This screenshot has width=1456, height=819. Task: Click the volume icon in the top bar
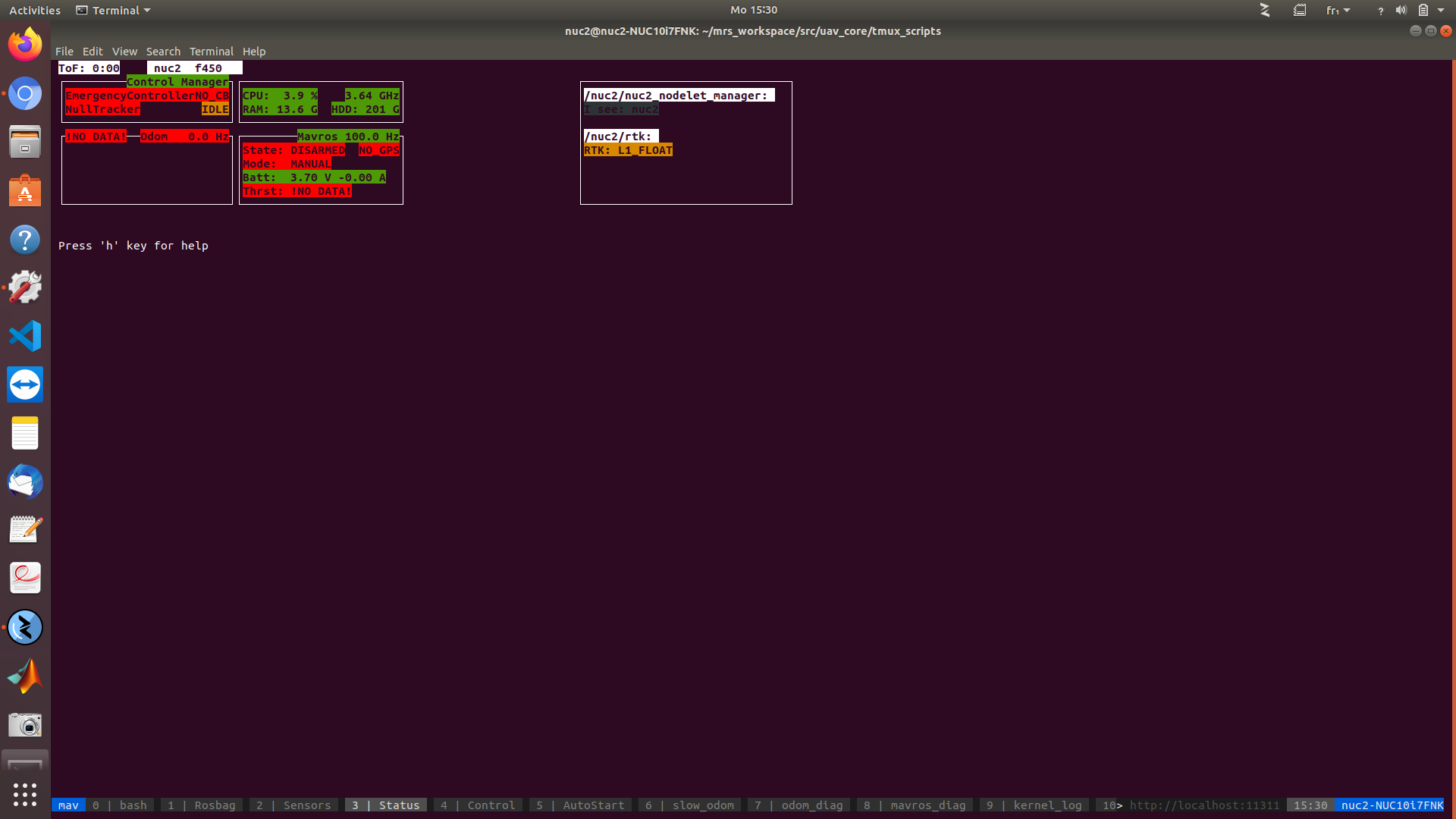point(1399,10)
